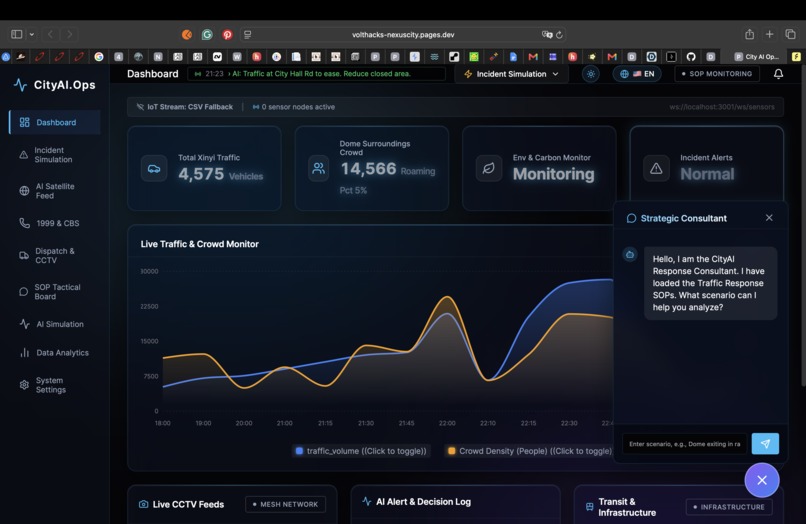
Task: Click the scenario input field in chat
Action: 685,444
